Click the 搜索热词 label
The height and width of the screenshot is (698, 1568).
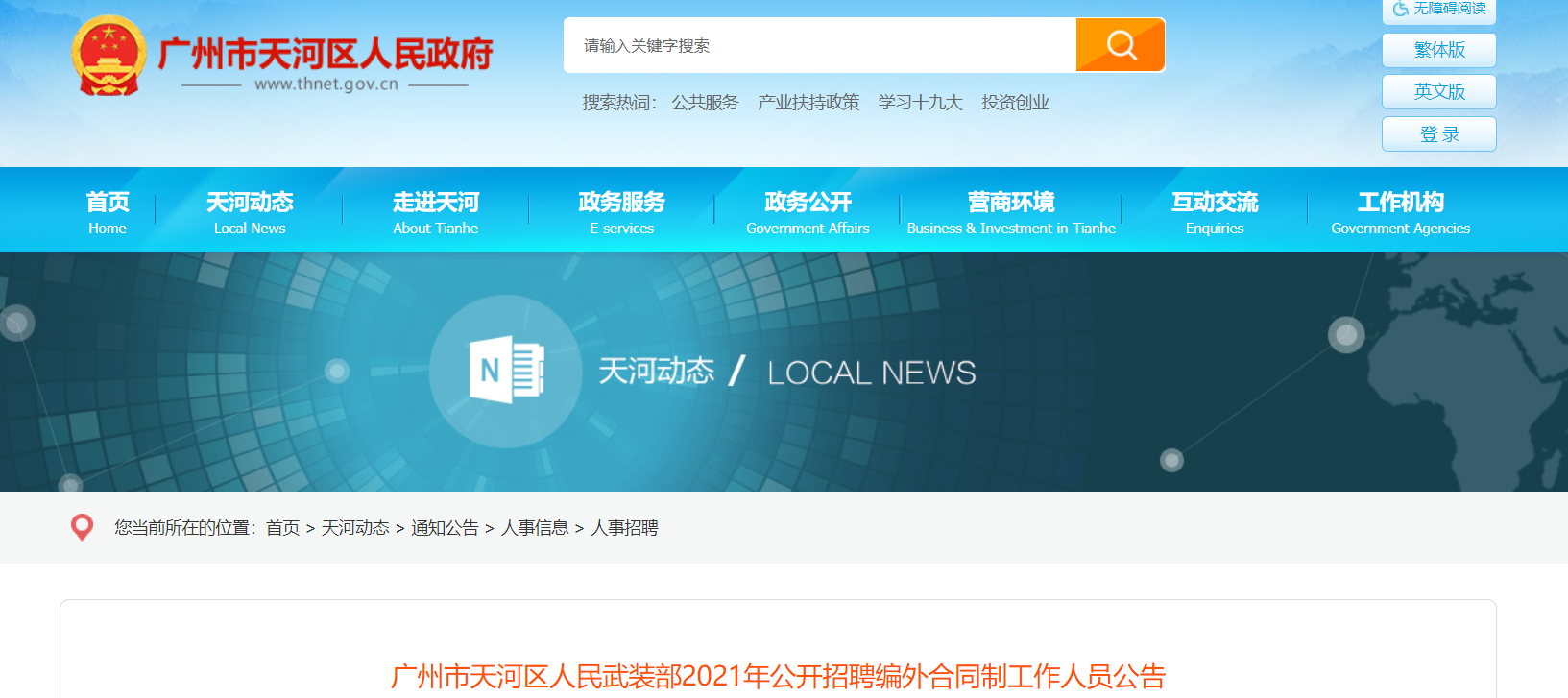pos(619,103)
